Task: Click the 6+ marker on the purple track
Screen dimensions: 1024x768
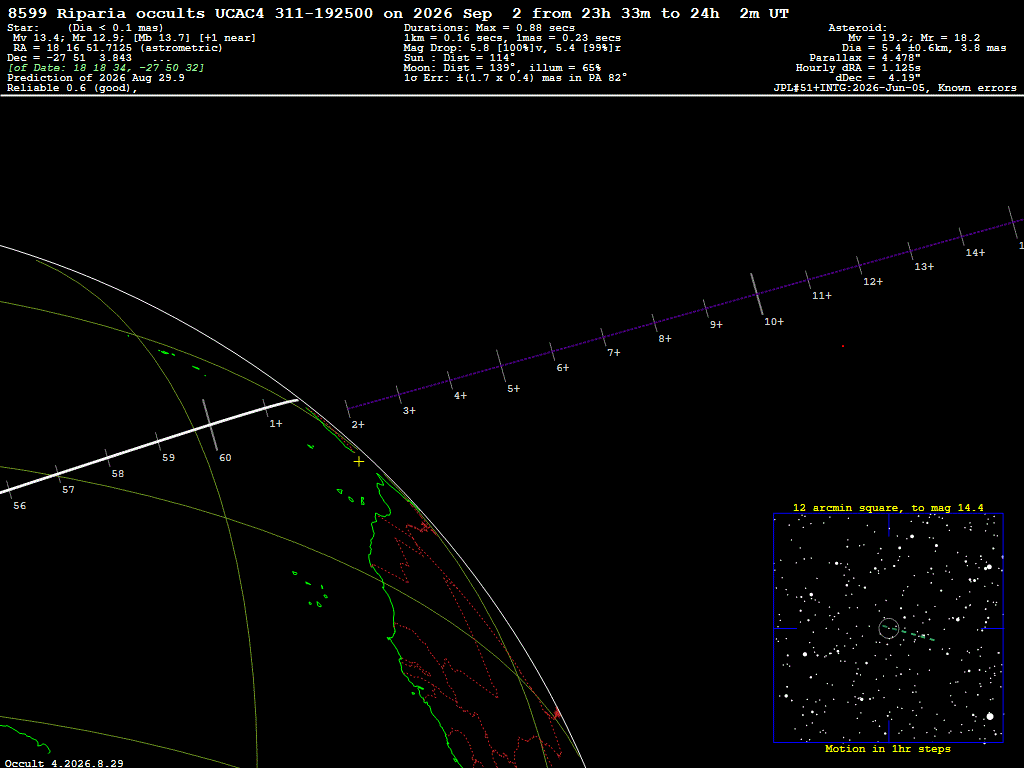Action: [562, 368]
